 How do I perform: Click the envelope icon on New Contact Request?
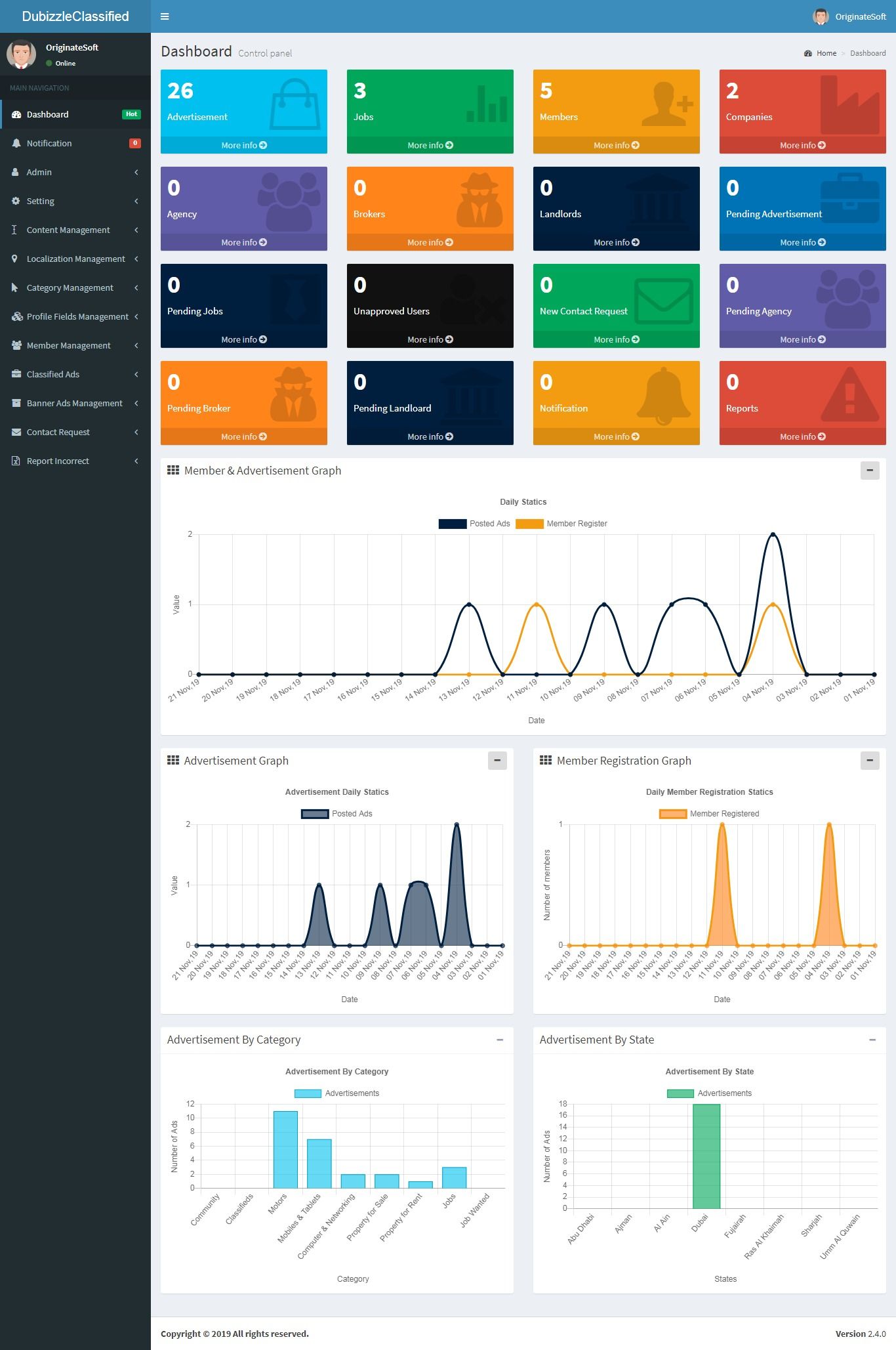(x=664, y=301)
